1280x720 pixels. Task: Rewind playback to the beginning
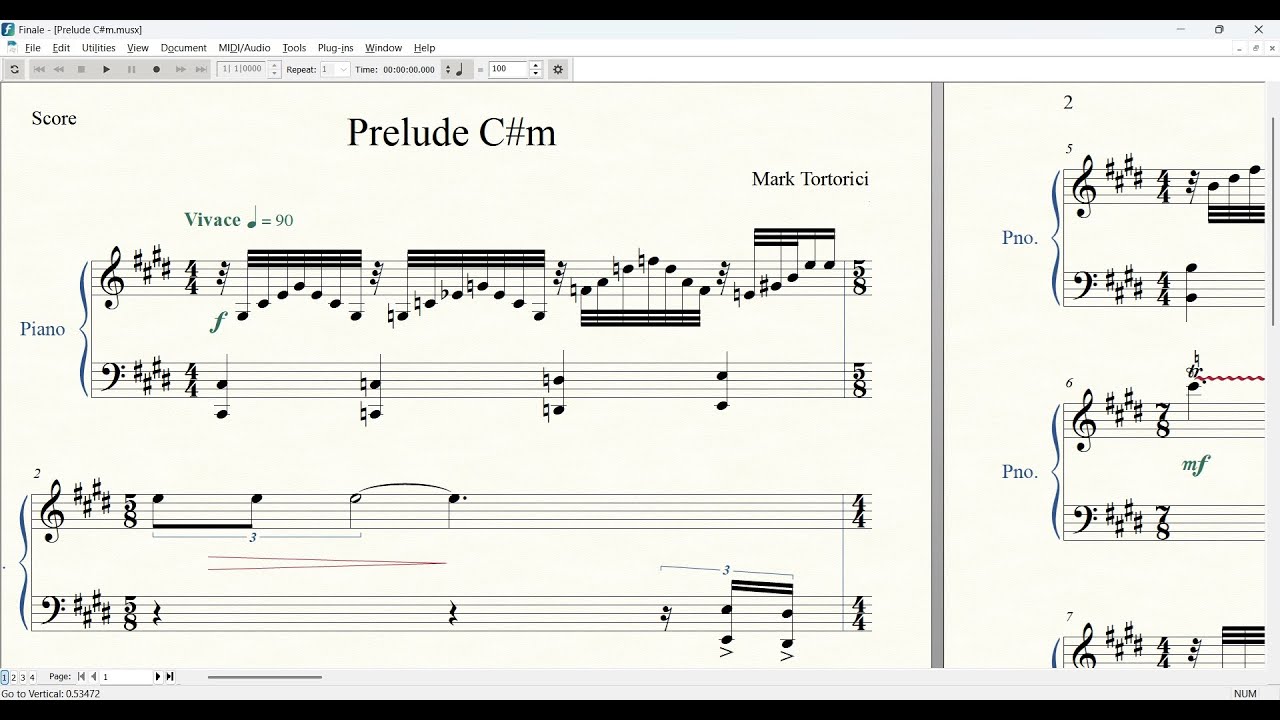click(x=39, y=69)
